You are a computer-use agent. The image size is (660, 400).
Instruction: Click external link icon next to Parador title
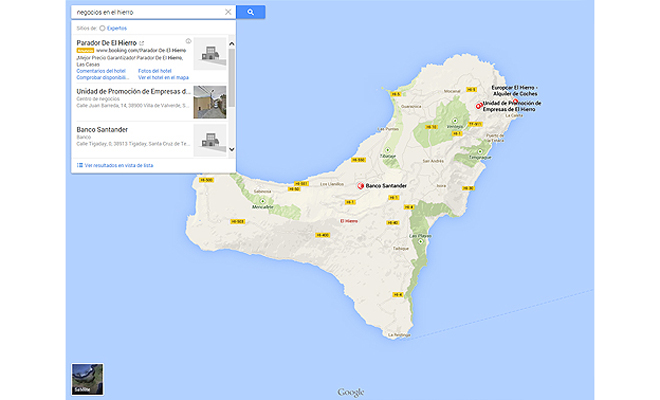pyautogui.click(x=141, y=43)
